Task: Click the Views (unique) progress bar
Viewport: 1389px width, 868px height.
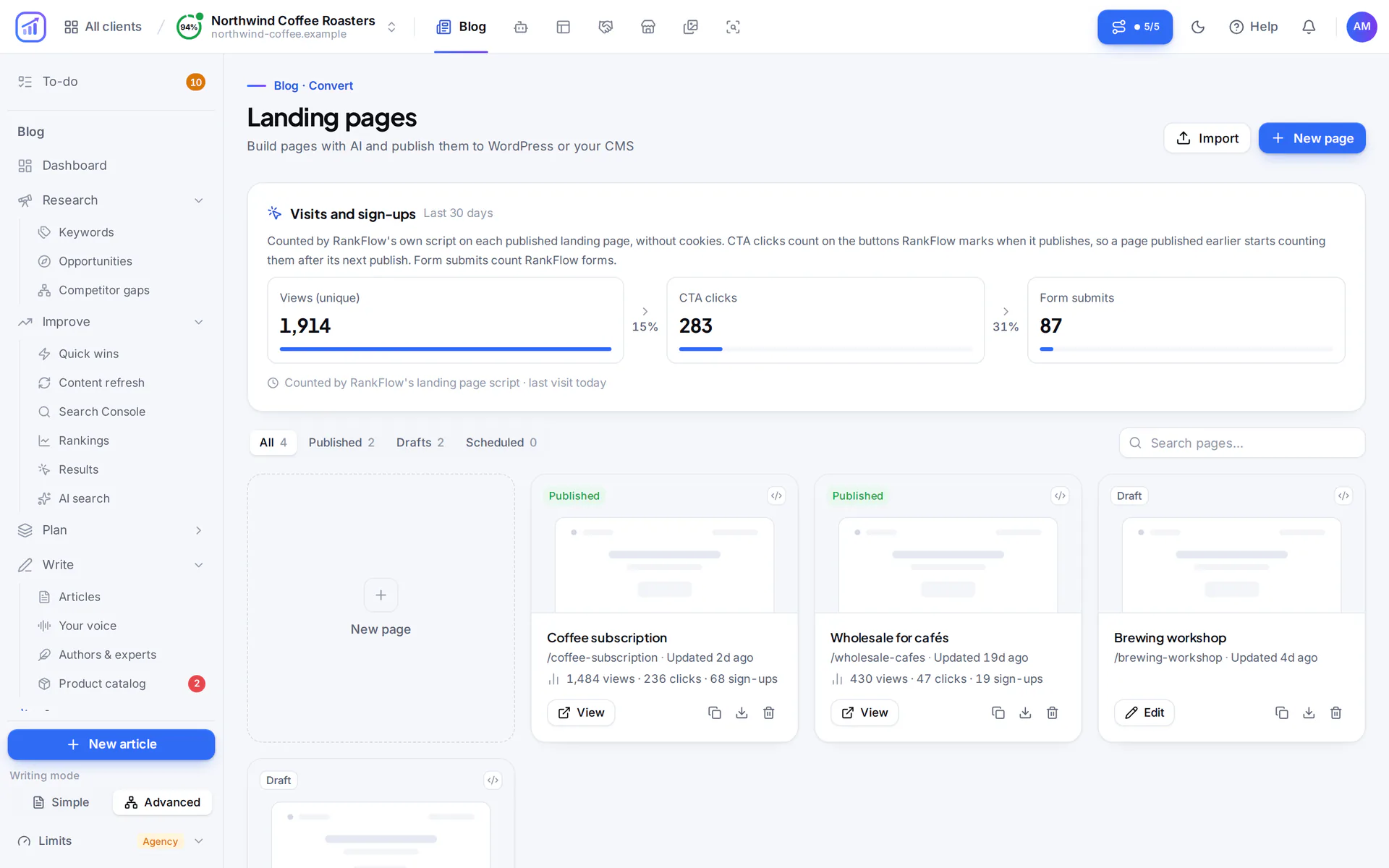Action: (446, 349)
